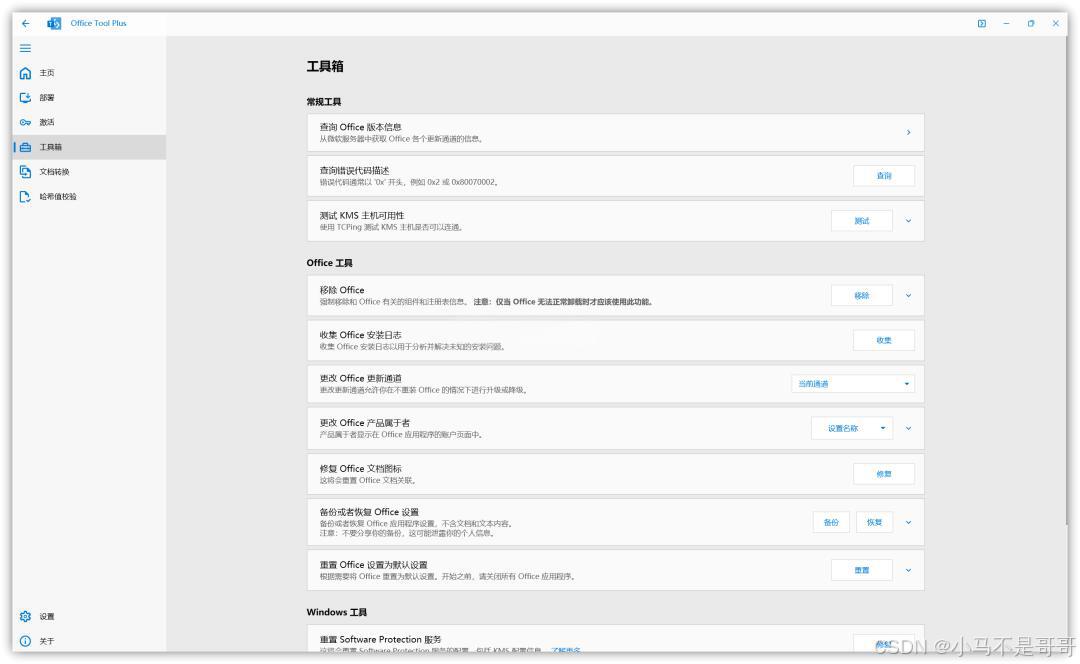This screenshot has width=1080, height=664.
Task: Open the 关于 info icon in sidebar
Action: (x=25, y=641)
